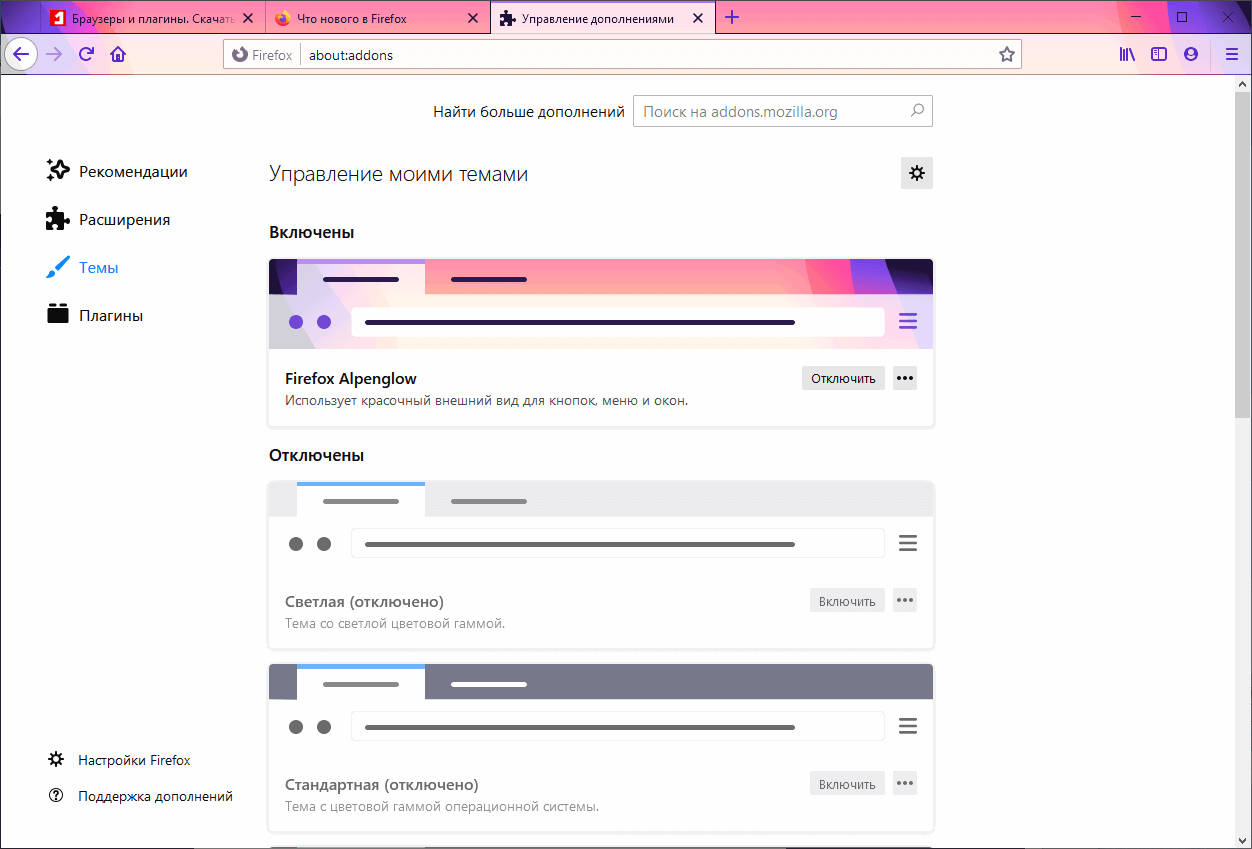Reload the current page
This screenshot has width=1252, height=849.
tap(86, 55)
